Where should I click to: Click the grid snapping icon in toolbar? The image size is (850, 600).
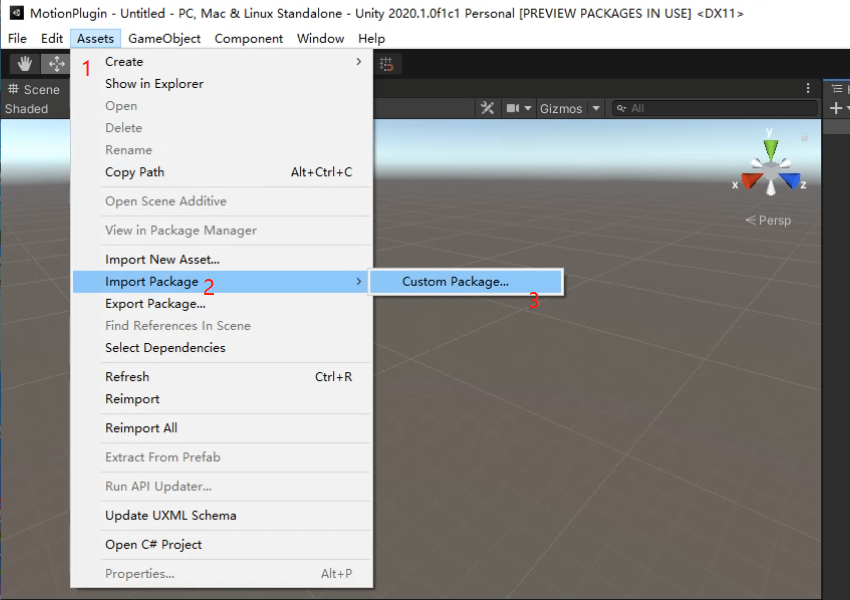(x=387, y=64)
